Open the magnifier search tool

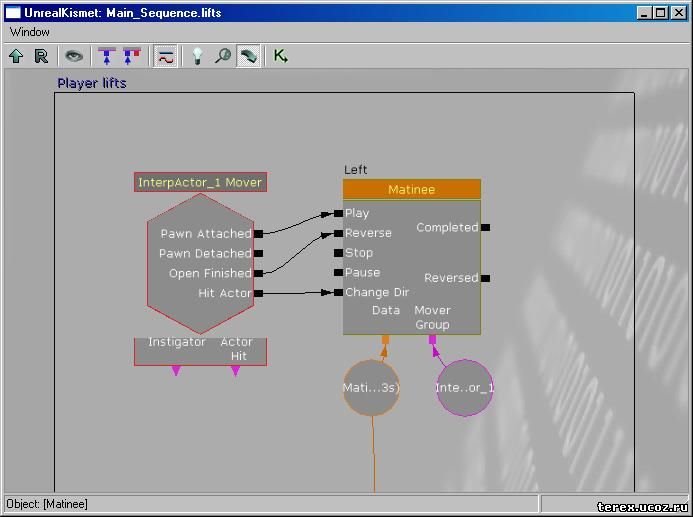tap(222, 56)
